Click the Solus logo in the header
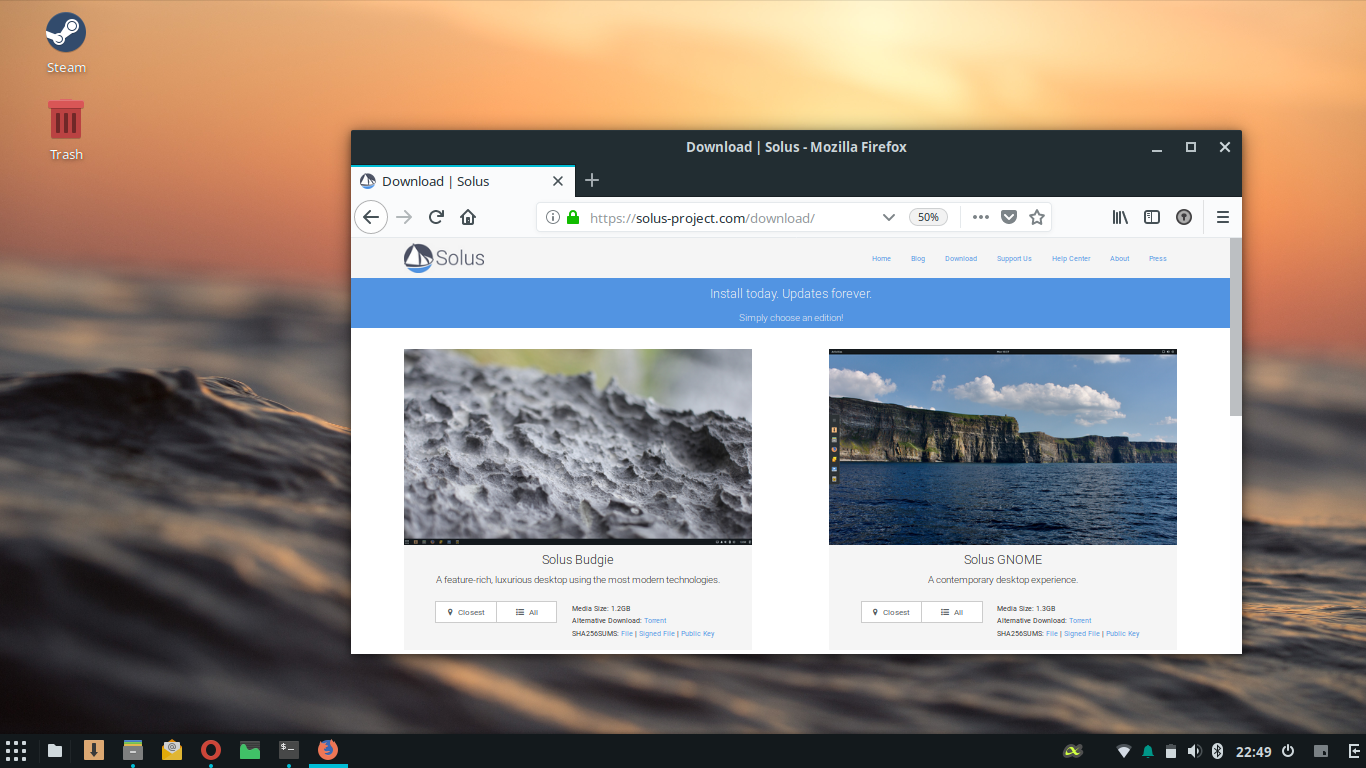 click(444, 258)
